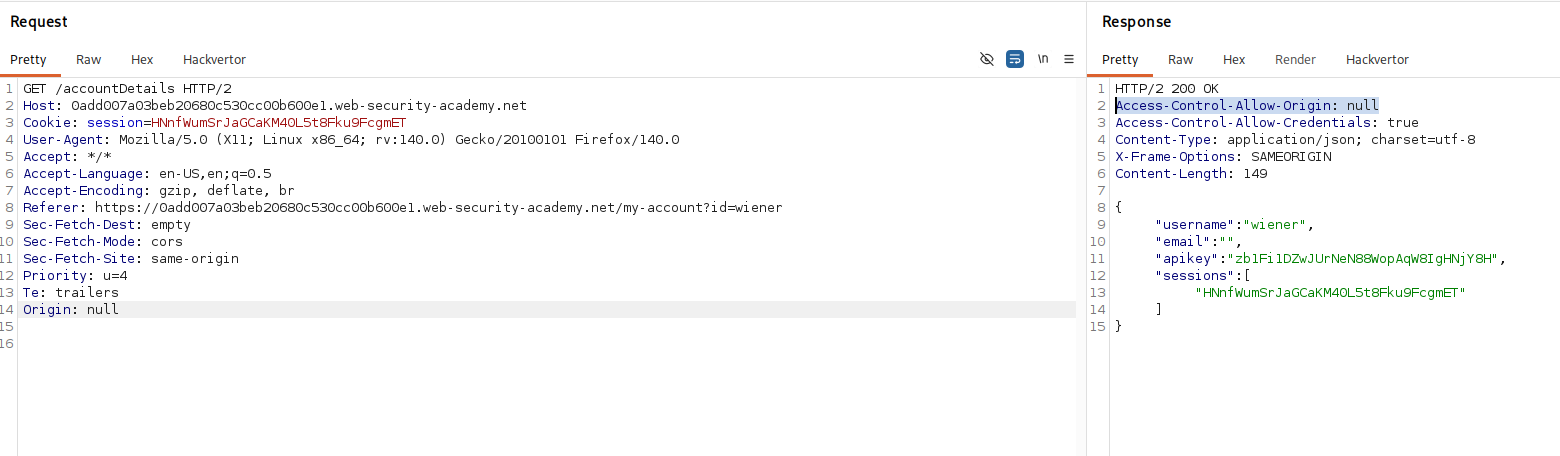Screen dimensions: 1560x456
Task: Open the Response Hex tab
Action: (x=1234, y=59)
